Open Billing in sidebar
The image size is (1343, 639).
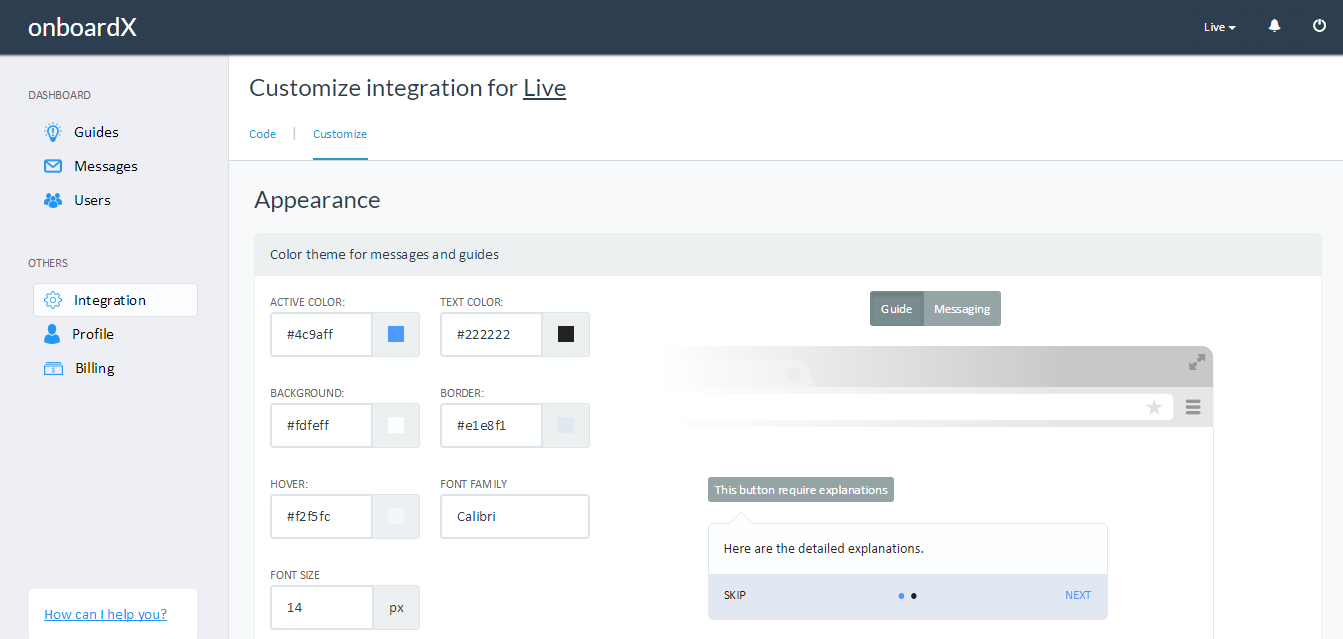pos(95,368)
